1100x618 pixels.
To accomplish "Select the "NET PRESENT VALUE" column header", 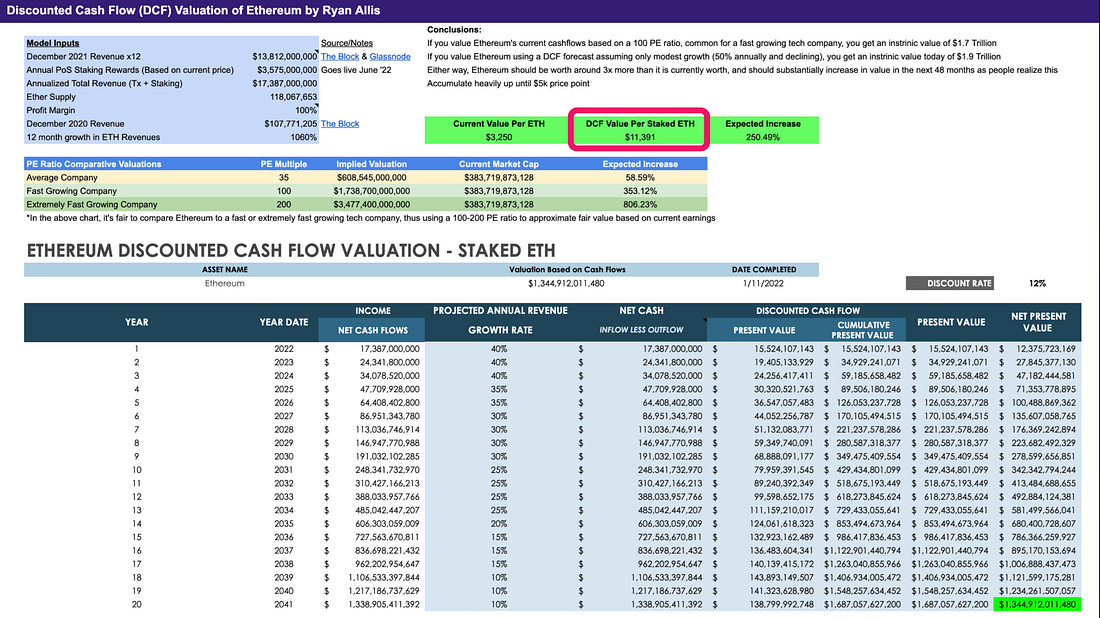I will tap(1038, 323).
